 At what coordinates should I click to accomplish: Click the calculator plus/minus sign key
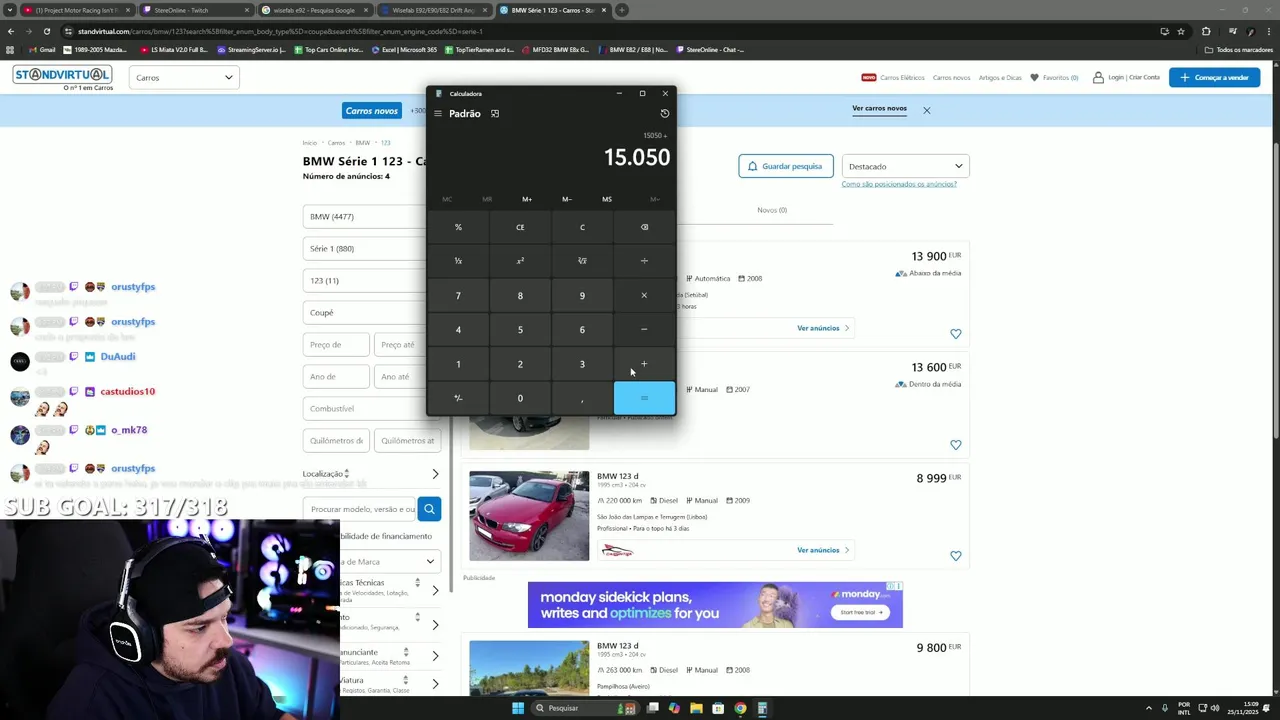(x=458, y=398)
